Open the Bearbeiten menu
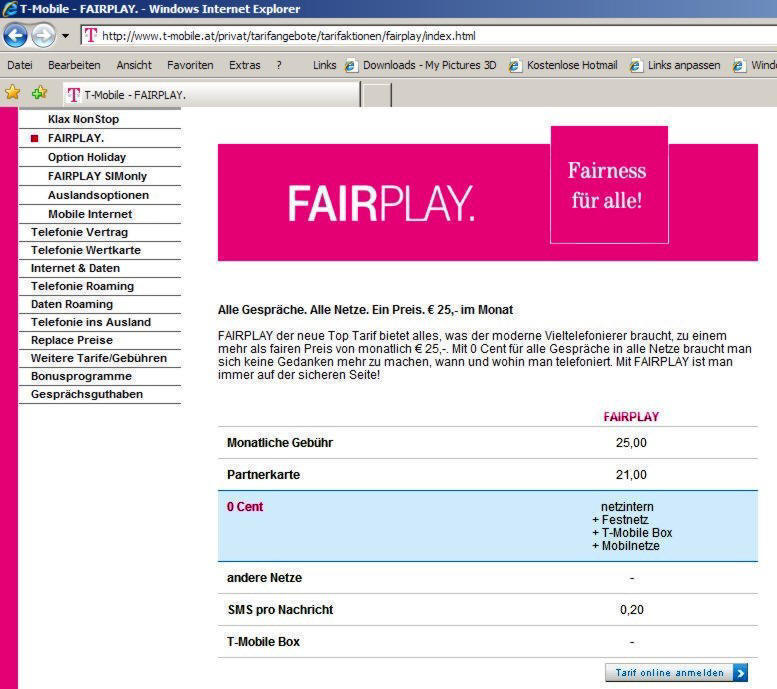This screenshot has width=777, height=689. click(74, 65)
